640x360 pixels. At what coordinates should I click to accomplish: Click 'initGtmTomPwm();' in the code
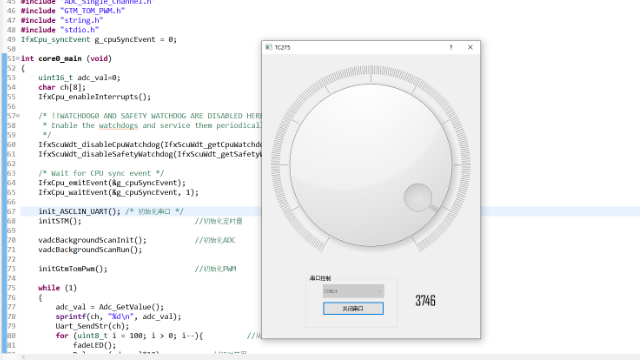pyautogui.click(x=73, y=269)
